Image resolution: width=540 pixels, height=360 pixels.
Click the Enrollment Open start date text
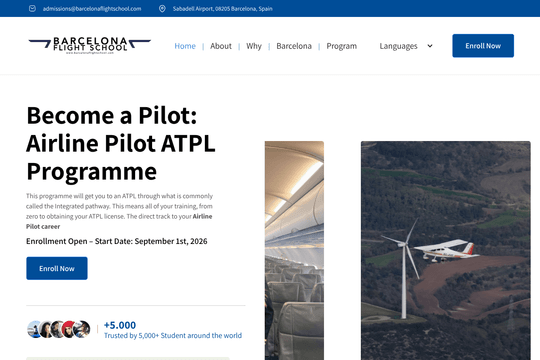117,241
